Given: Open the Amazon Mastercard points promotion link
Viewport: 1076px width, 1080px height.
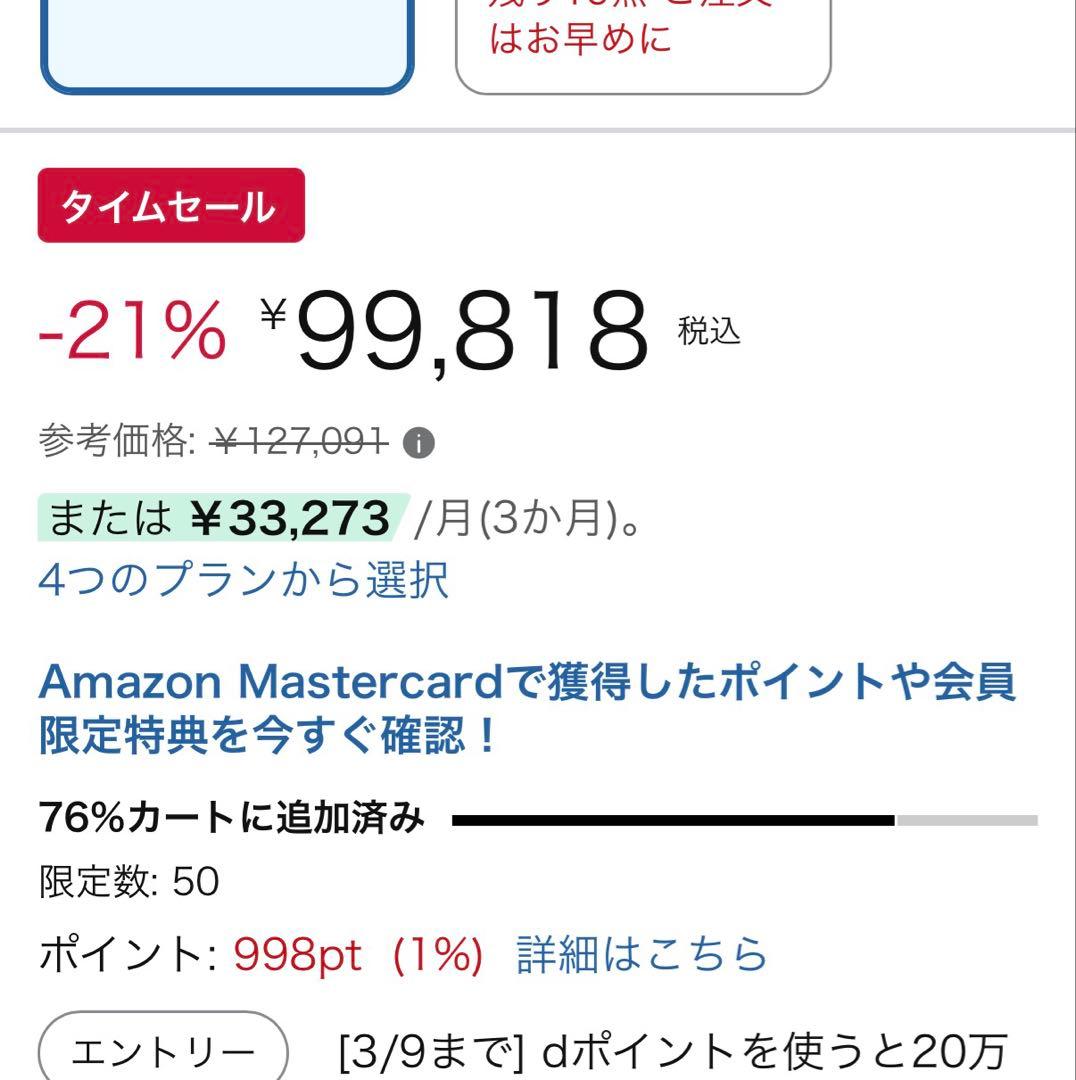Looking at the screenshot, I should (x=527, y=709).
